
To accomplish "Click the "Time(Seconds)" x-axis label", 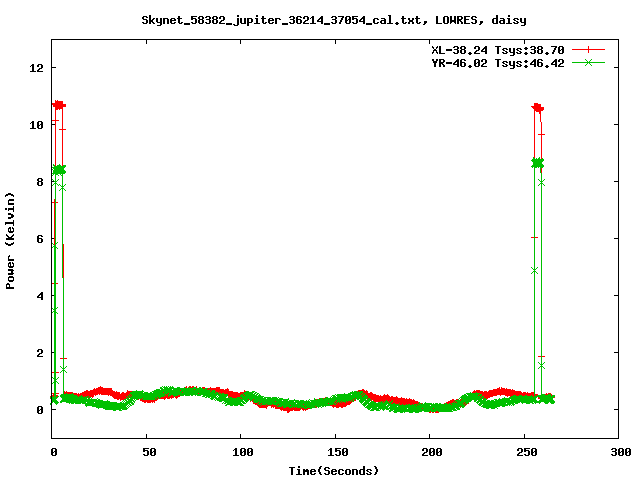I will pyautogui.click(x=334, y=471).
